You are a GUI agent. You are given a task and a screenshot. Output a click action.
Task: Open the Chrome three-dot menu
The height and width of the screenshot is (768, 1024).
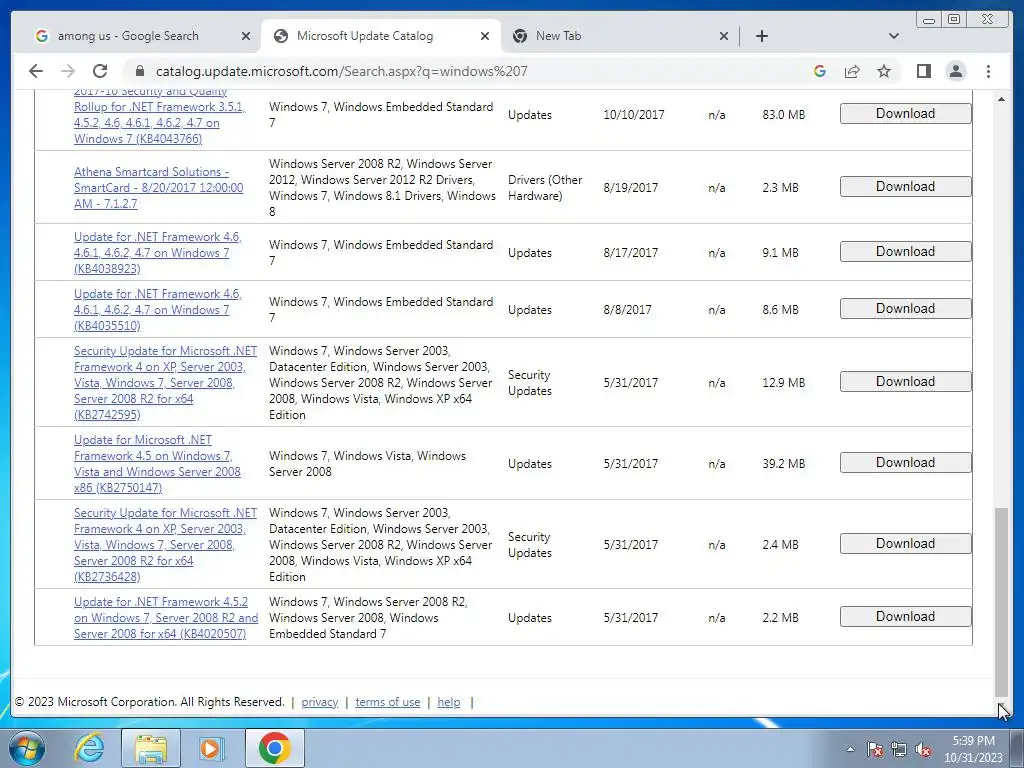click(988, 71)
